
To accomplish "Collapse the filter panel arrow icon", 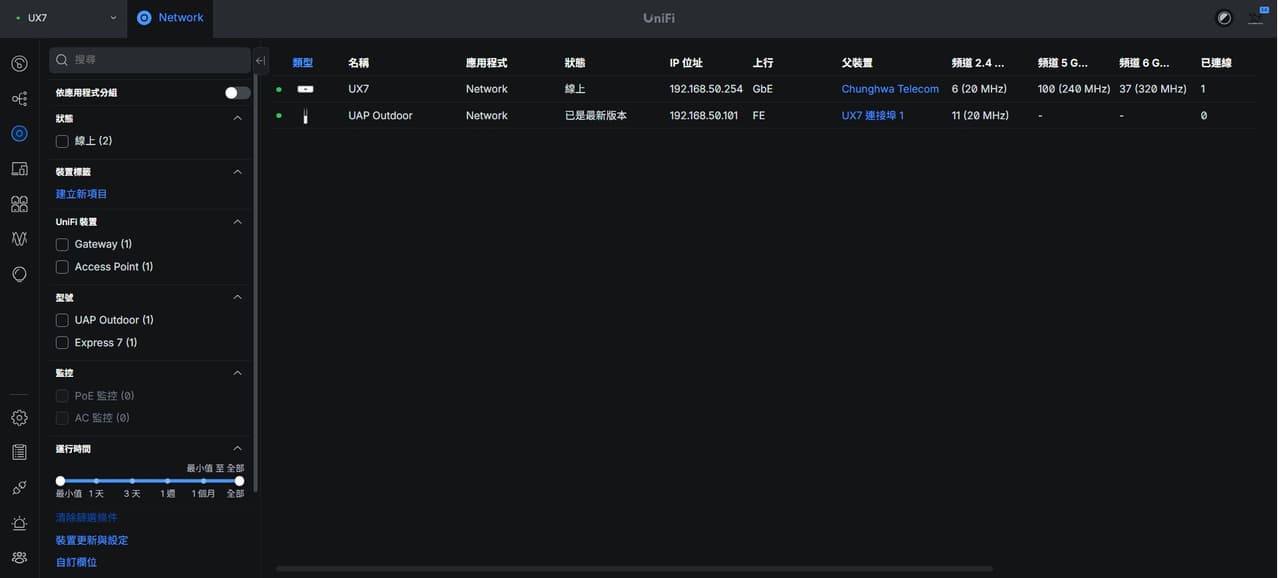I will [261, 60].
